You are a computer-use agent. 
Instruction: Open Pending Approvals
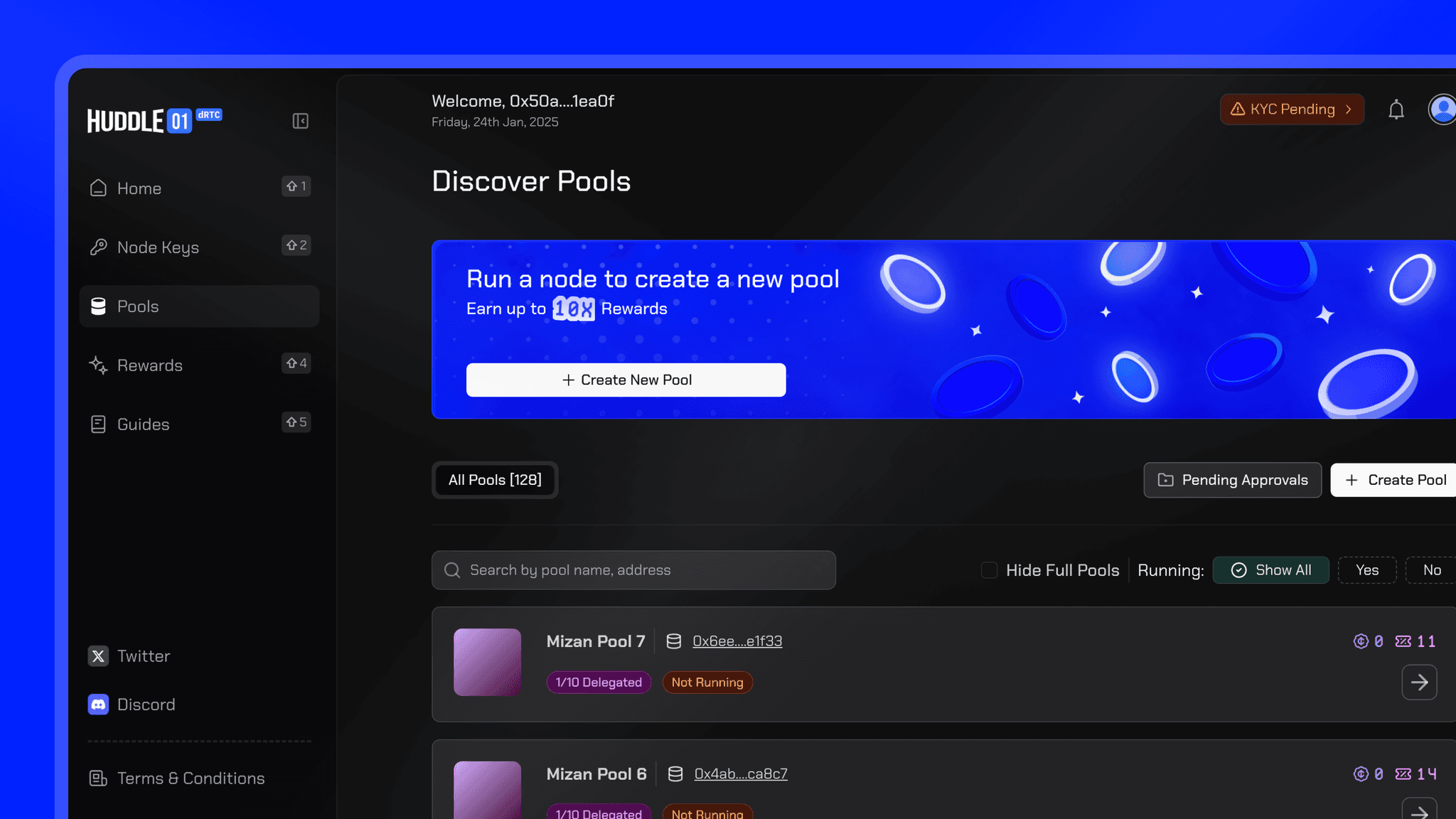pos(1232,480)
